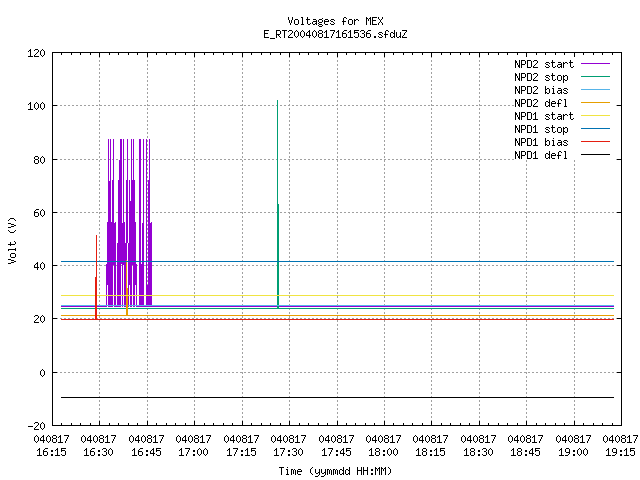Viewport: 640px width, 480px height.
Task: Click the 18:15 time axis label
Action: (x=431, y=452)
